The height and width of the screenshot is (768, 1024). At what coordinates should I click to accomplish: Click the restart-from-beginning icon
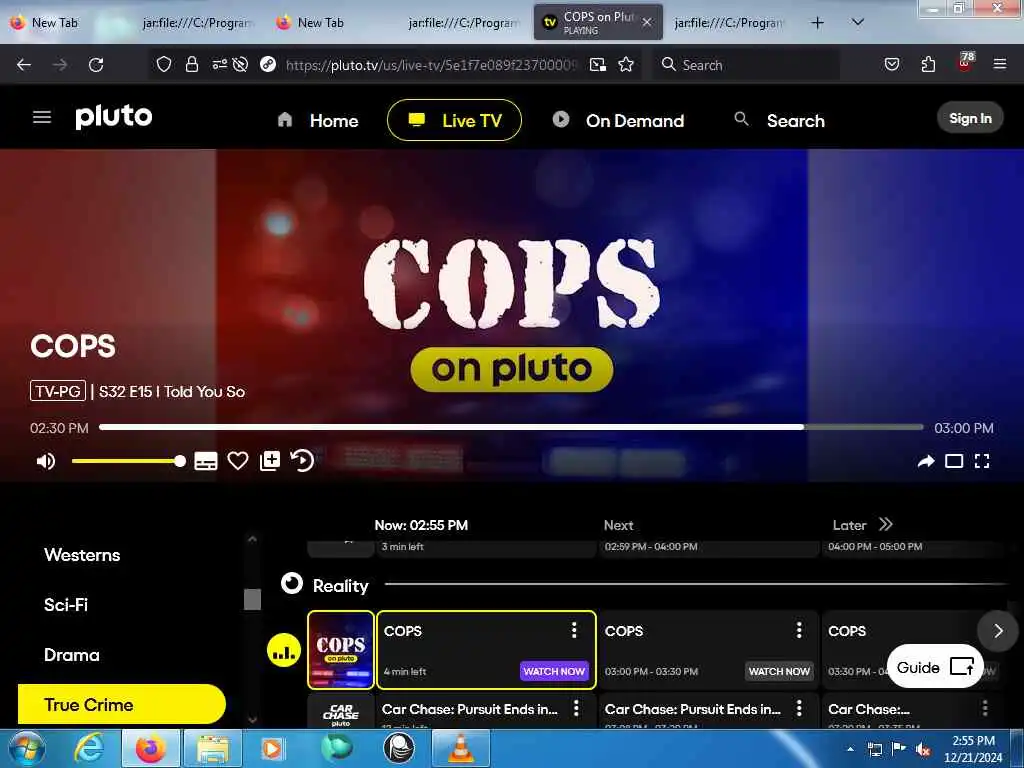302,460
